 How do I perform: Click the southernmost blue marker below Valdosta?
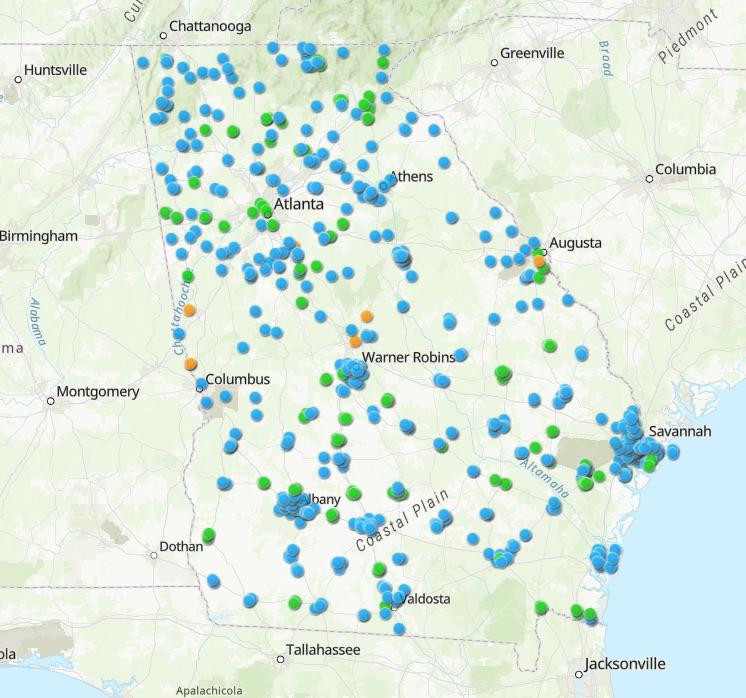(x=399, y=629)
